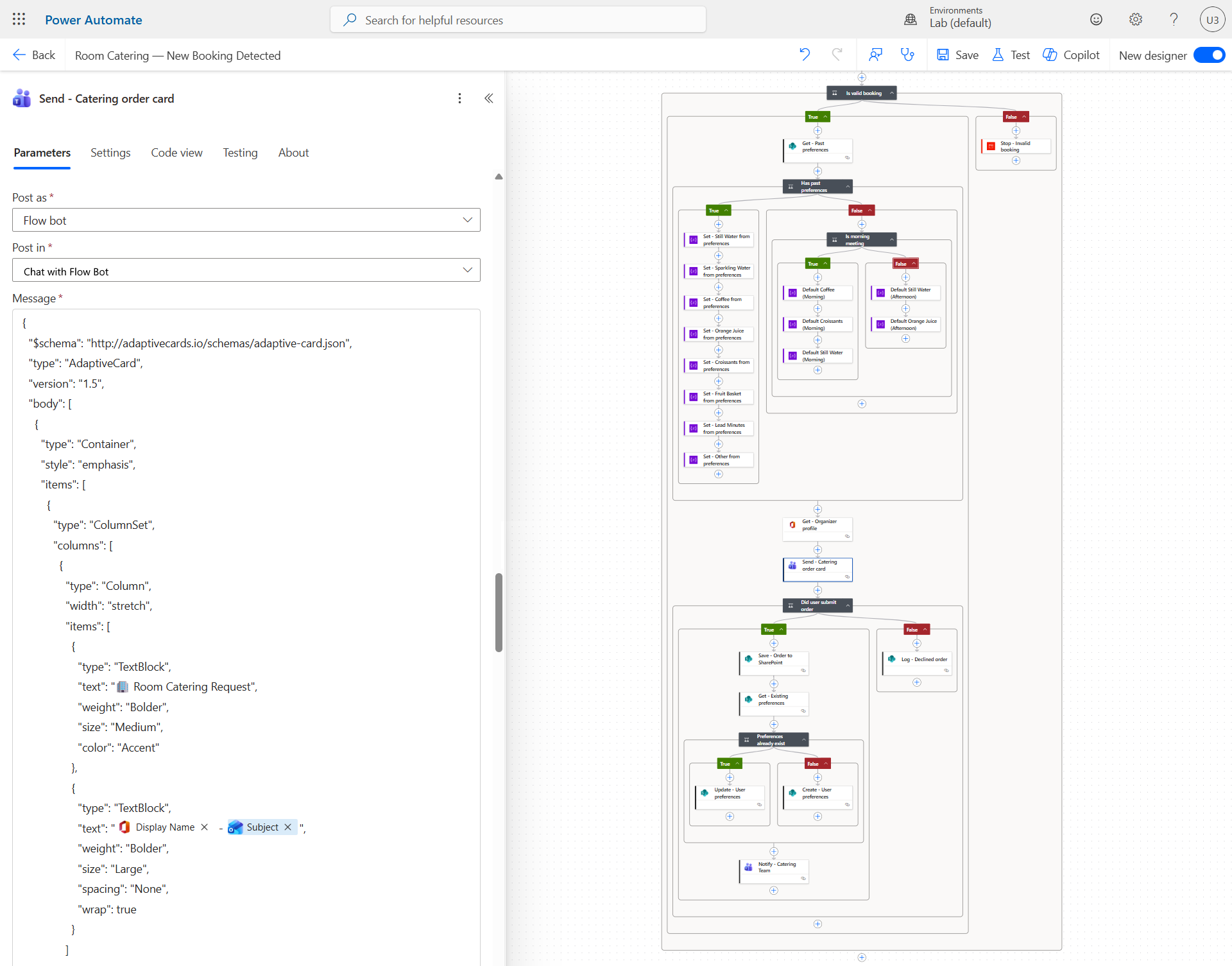
Task: Collapse the Is valid booking condition
Action: click(x=891, y=93)
